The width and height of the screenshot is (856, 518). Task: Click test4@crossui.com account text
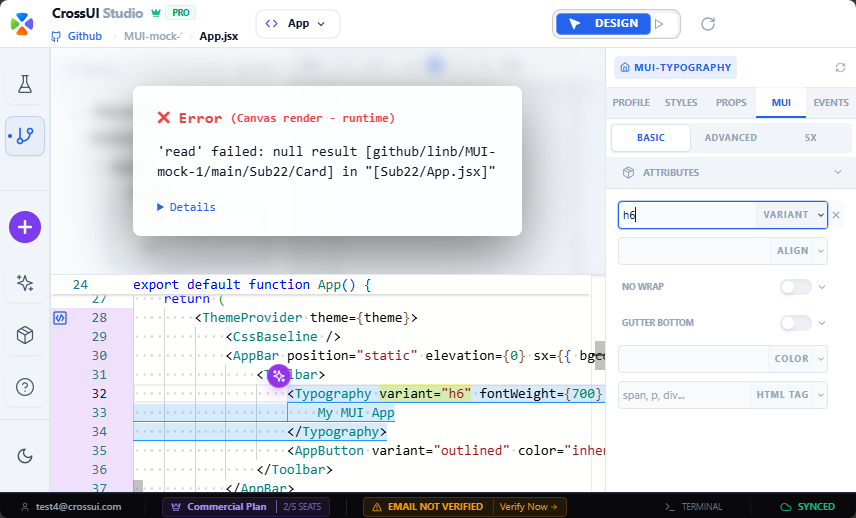(79, 507)
